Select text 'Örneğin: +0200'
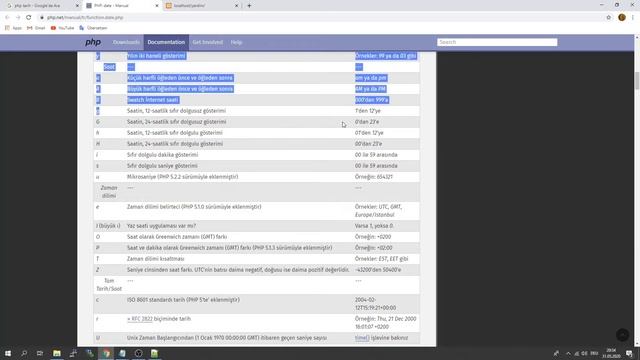Image resolution: width=640 pixels, height=360 pixels. click(373, 237)
